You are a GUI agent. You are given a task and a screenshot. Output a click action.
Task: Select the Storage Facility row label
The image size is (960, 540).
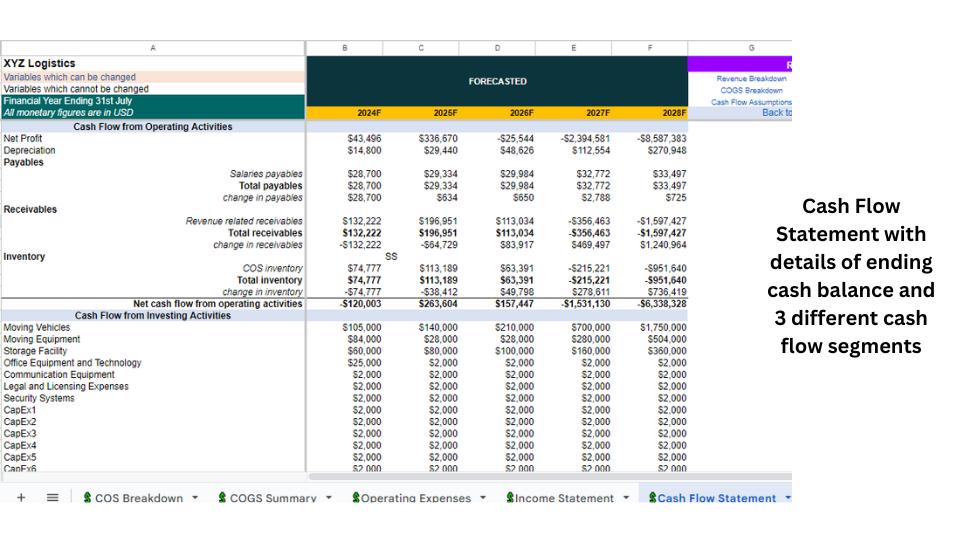[35, 351]
